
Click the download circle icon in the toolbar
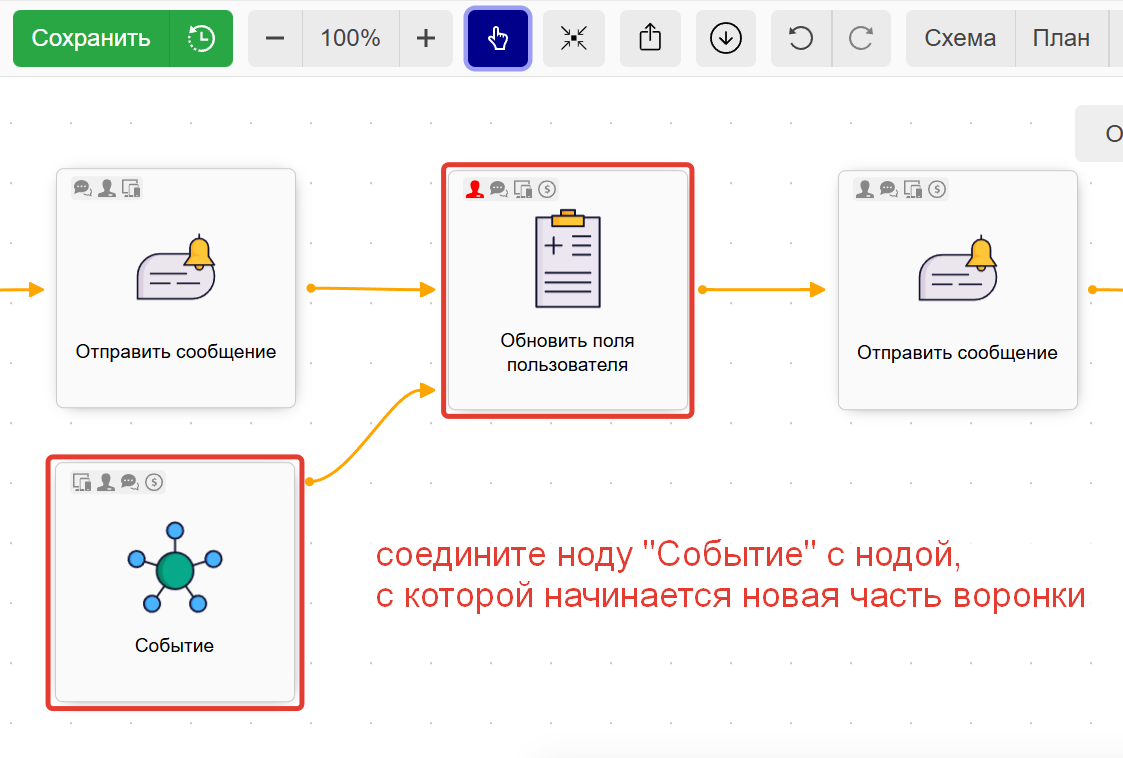pos(726,37)
